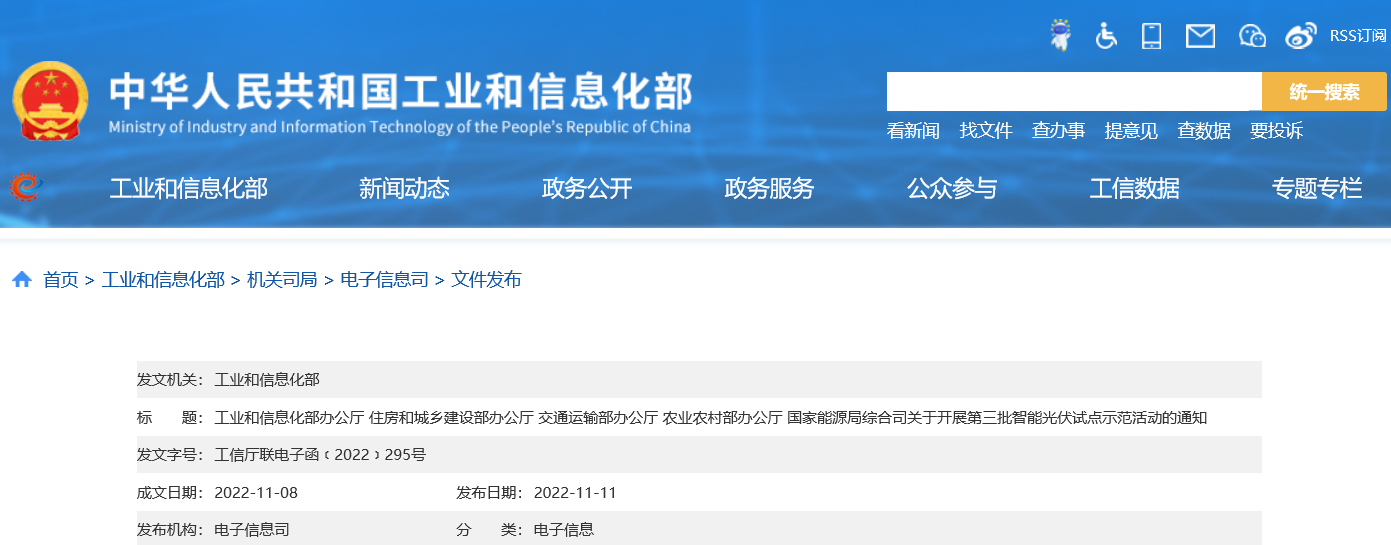
Task: Open the wheelchair accessibility icon
Action: [x=1106, y=36]
